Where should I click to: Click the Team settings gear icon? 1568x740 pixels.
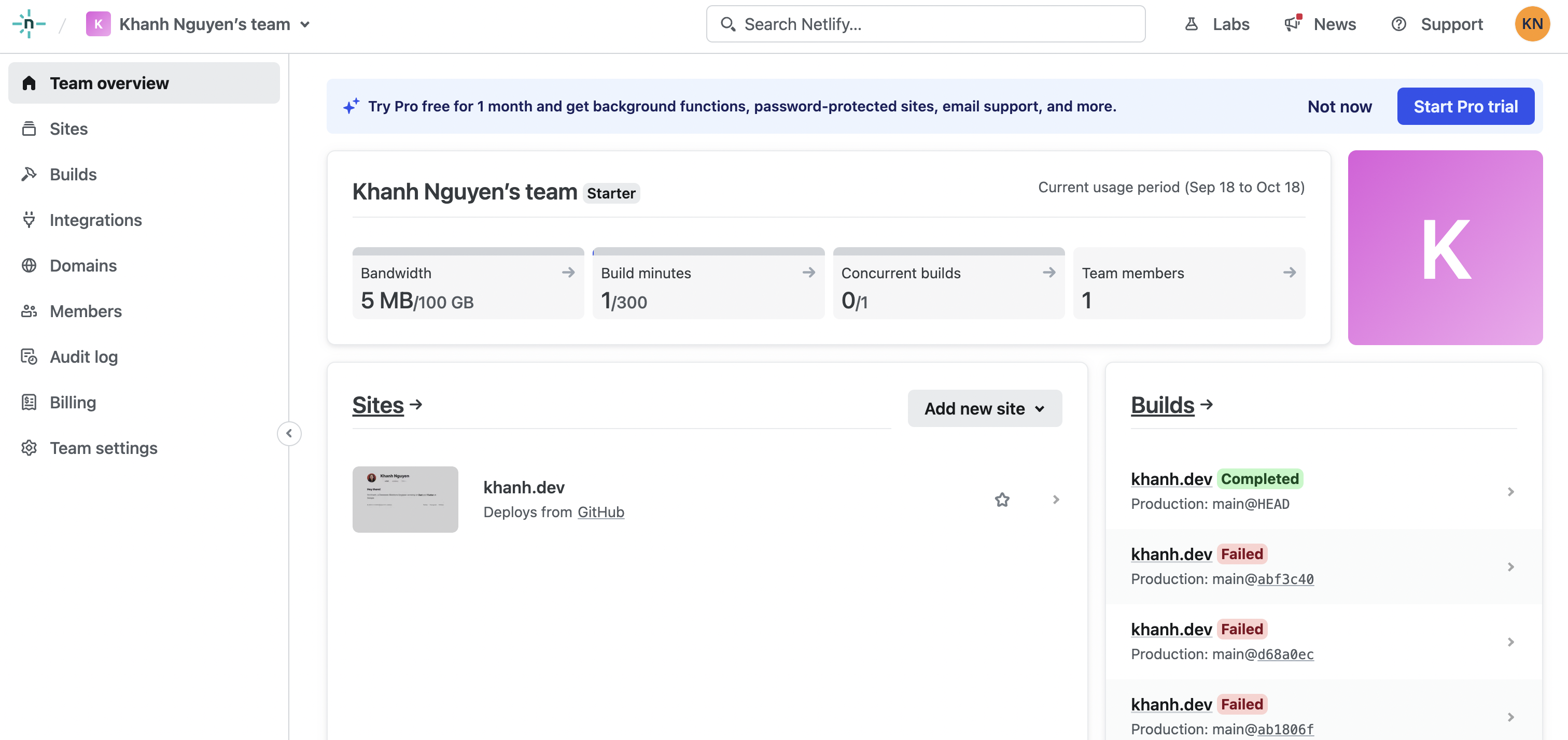(x=29, y=448)
